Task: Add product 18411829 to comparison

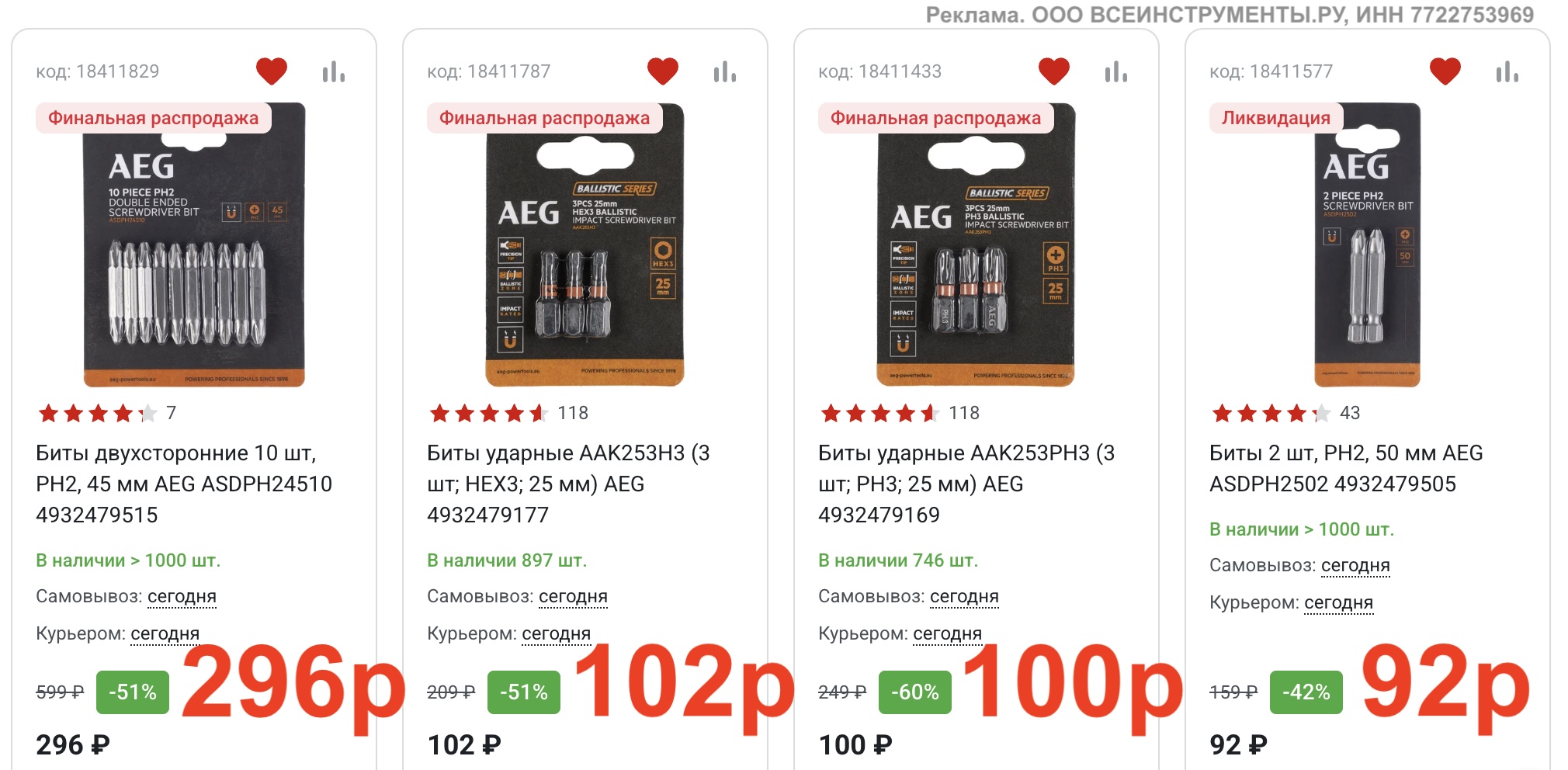Action: click(x=334, y=72)
